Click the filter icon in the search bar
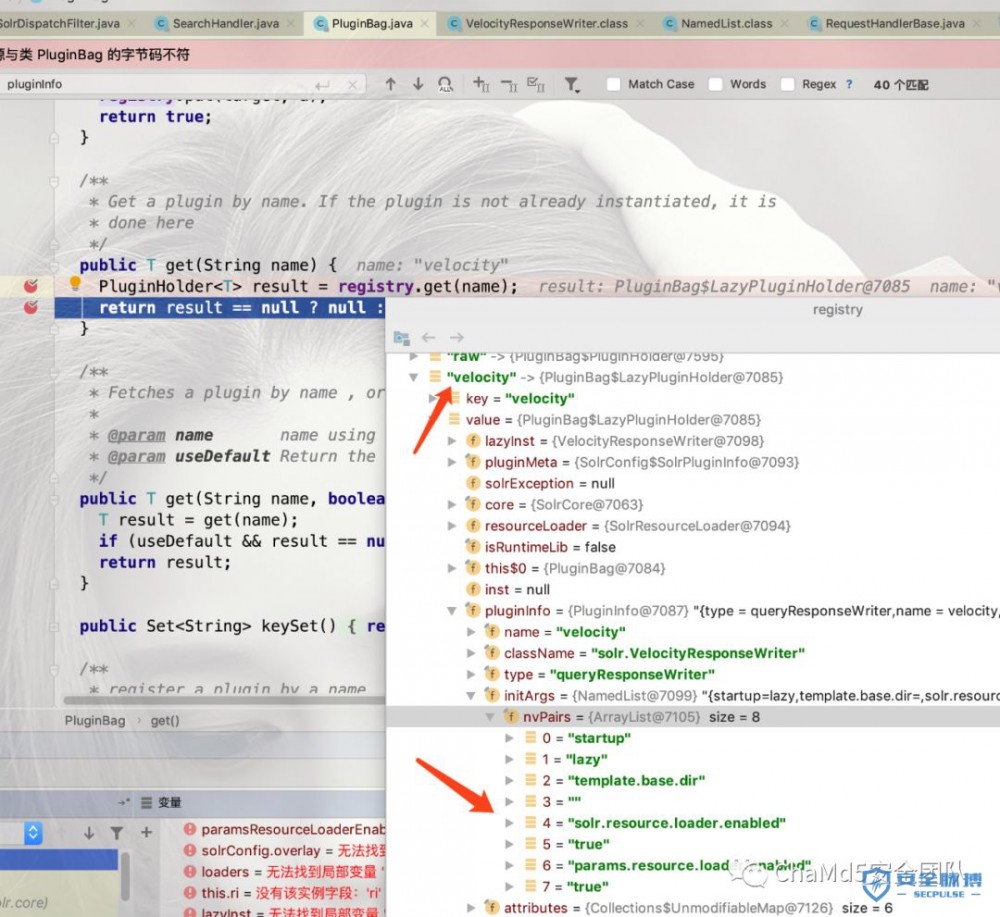This screenshot has width=1000, height=917. pos(572,84)
